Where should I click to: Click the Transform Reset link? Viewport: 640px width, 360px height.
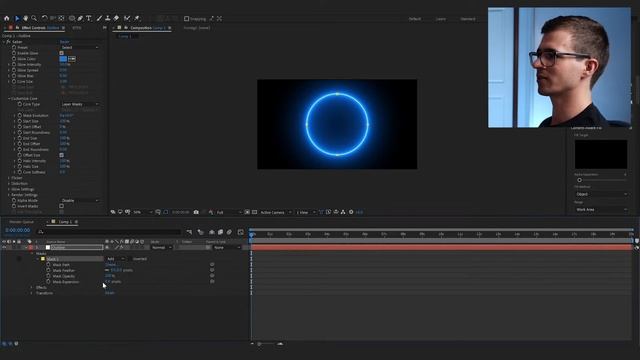point(110,293)
